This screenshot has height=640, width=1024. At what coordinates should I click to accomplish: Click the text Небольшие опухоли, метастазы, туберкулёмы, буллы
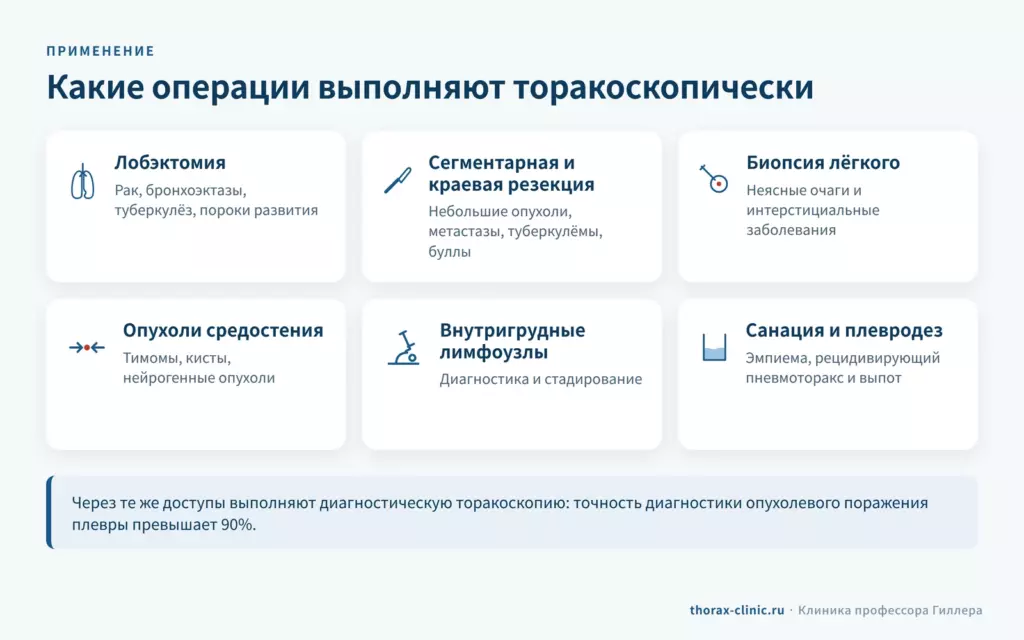coord(515,231)
